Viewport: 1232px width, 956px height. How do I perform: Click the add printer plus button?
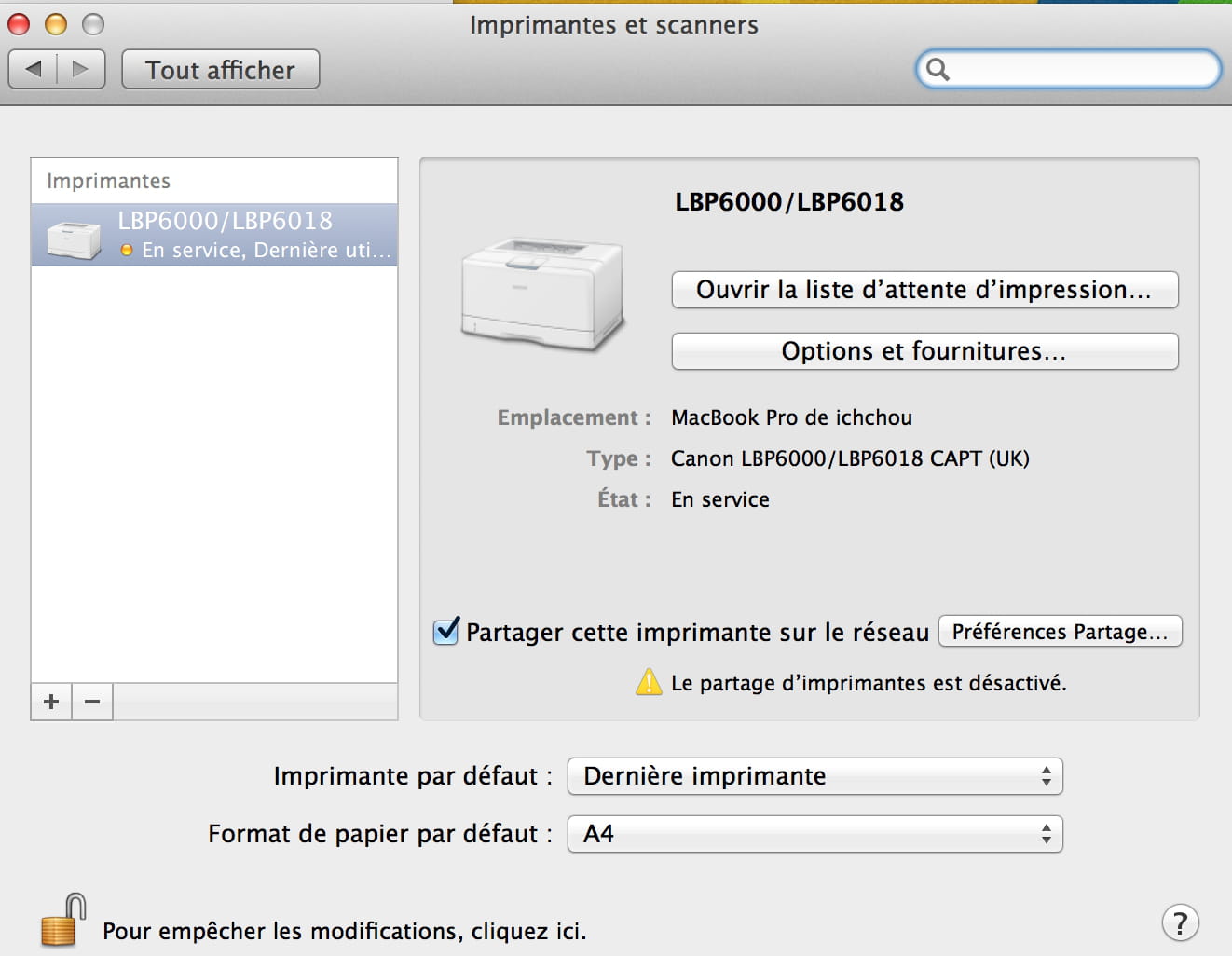point(51,702)
